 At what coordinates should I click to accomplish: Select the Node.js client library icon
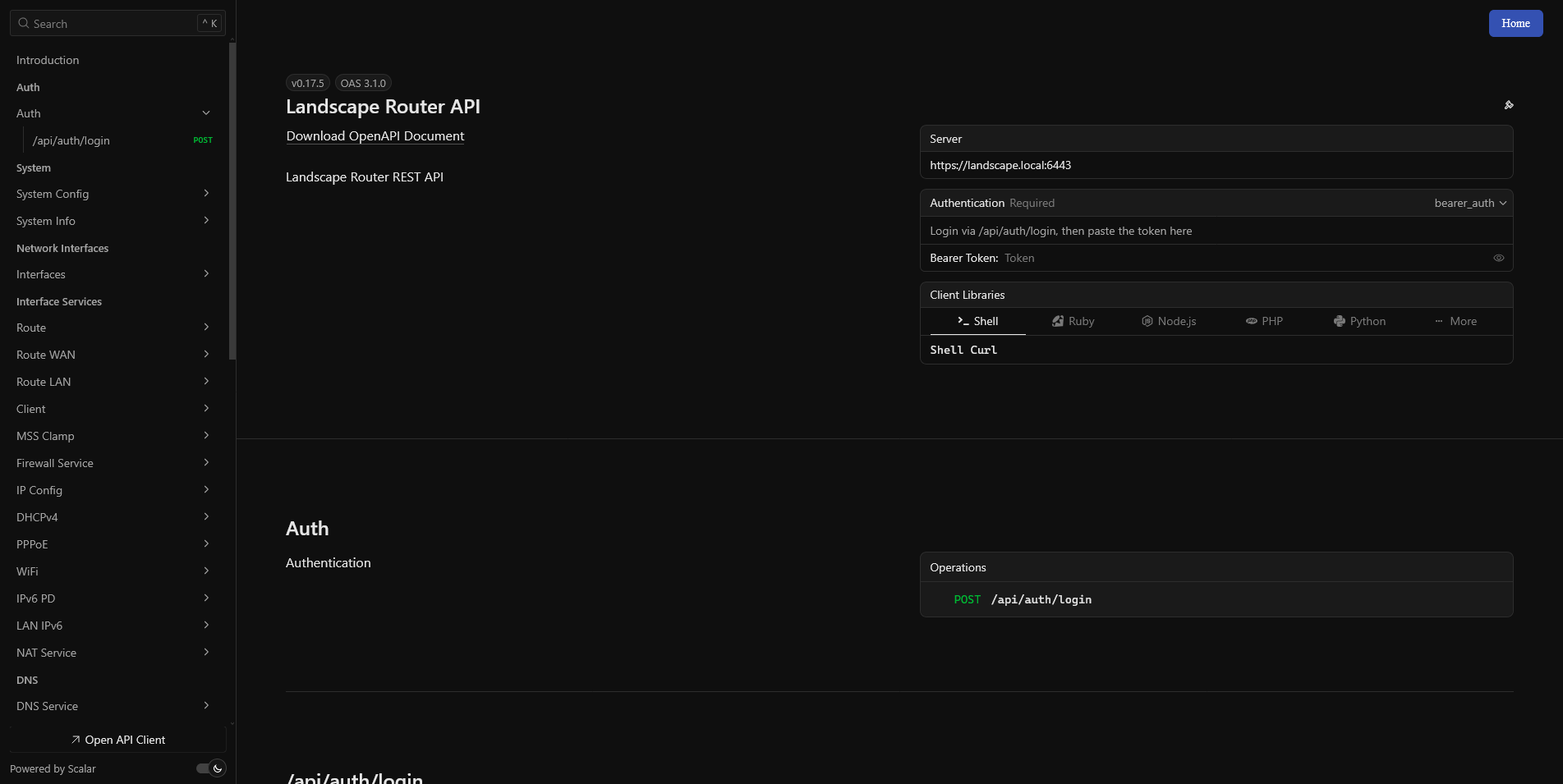click(1147, 321)
